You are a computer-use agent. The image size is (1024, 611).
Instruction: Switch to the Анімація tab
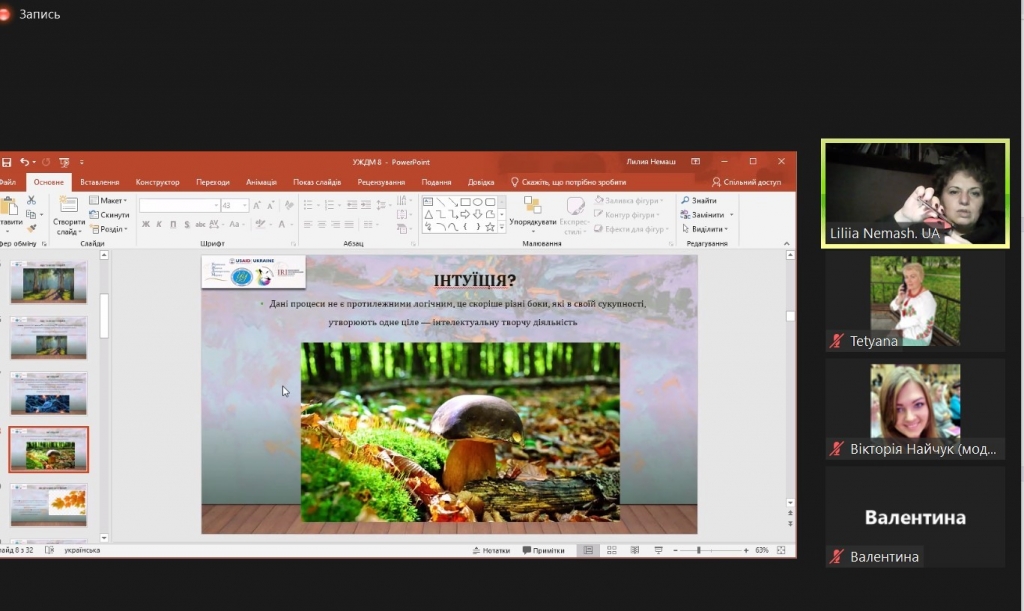point(261,182)
